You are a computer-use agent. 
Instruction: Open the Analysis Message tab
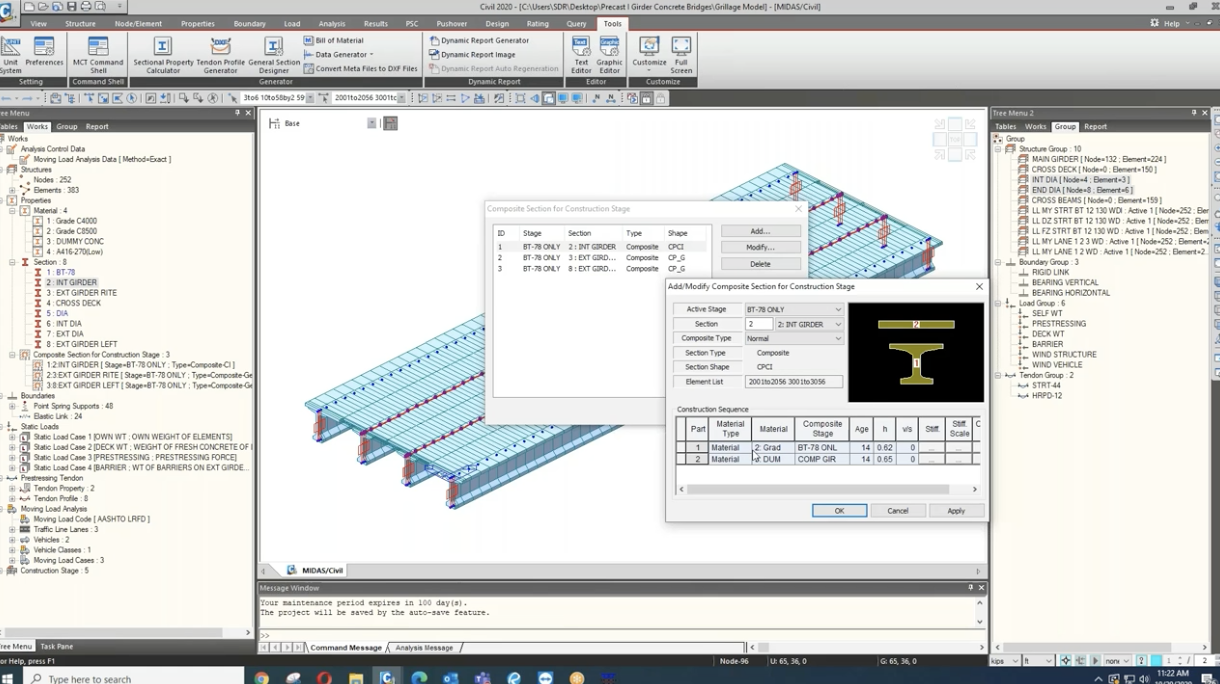coord(424,648)
